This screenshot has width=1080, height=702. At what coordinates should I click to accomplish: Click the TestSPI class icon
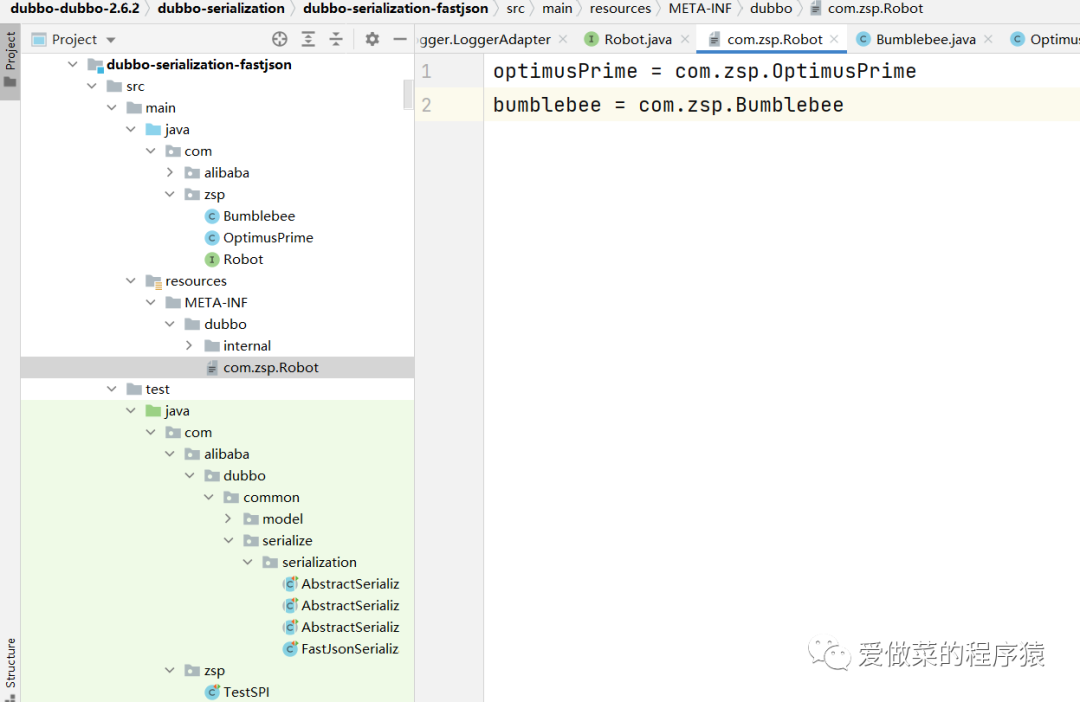[212, 692]
